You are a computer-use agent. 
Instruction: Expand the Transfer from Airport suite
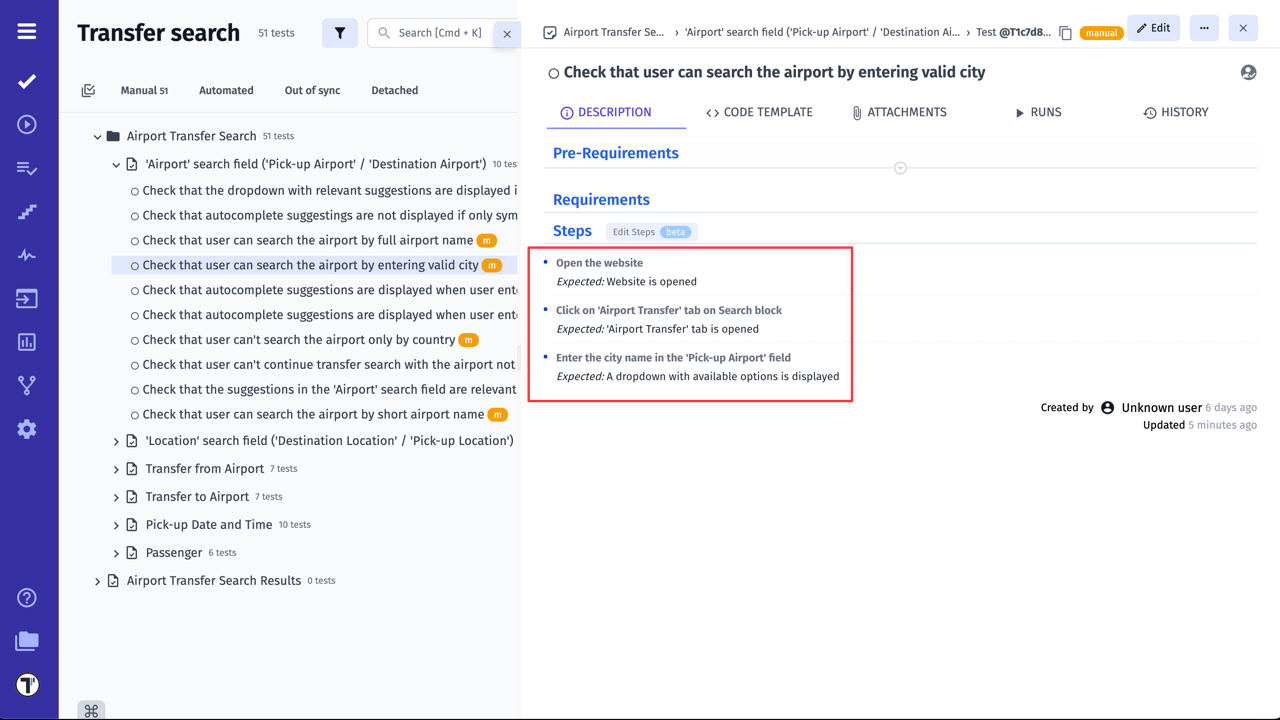[x=116, y=469]
